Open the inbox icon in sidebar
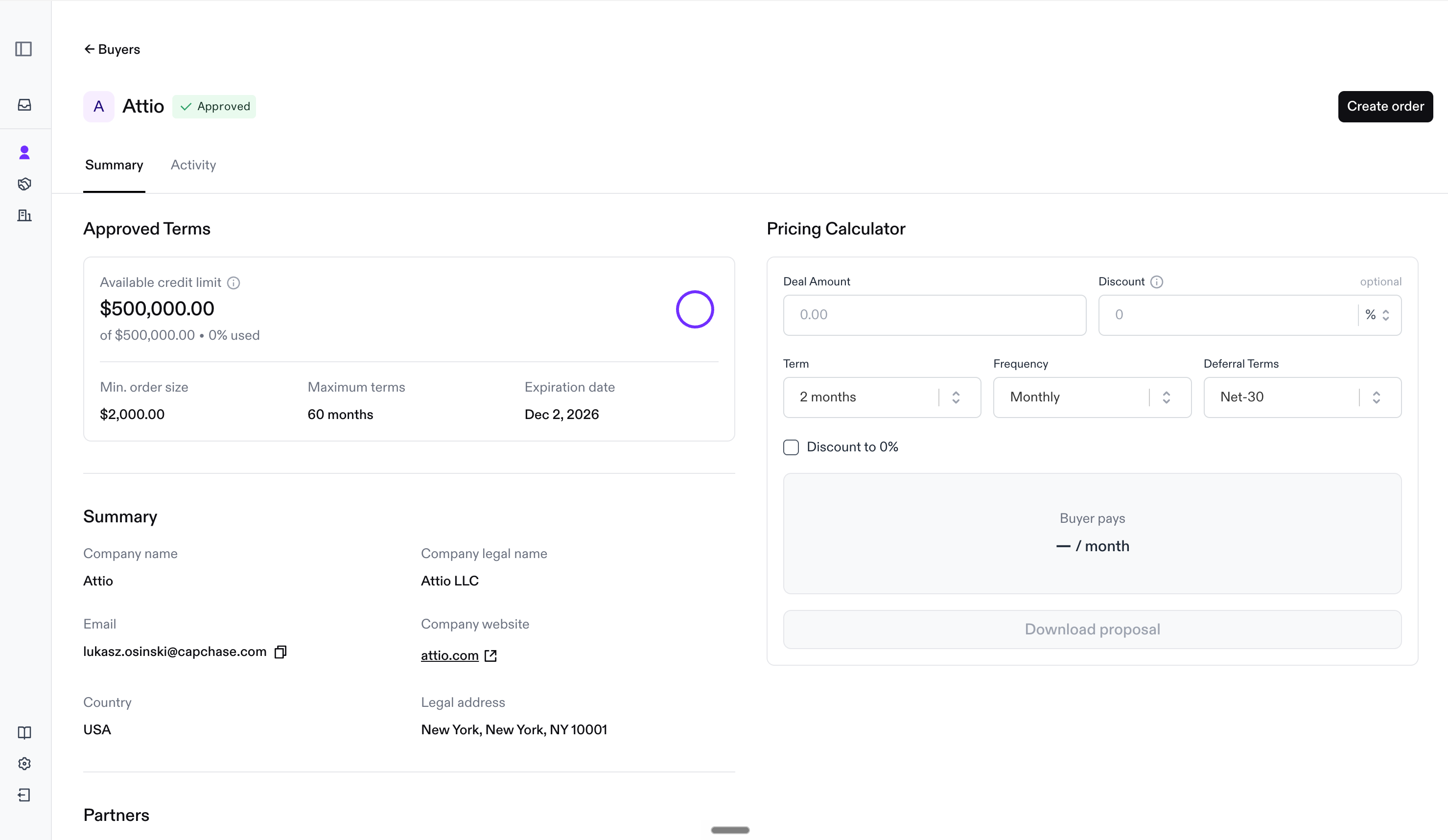The image size is (1448, 840). pyautogui.click(x=24, y=105)
